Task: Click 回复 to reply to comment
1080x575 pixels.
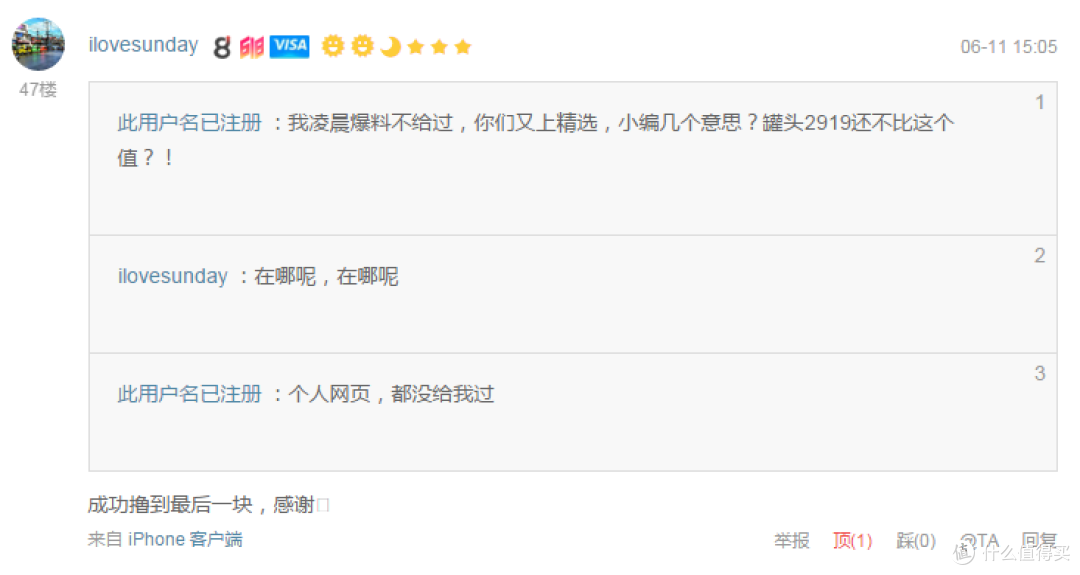Action: tap(1039, 541)
